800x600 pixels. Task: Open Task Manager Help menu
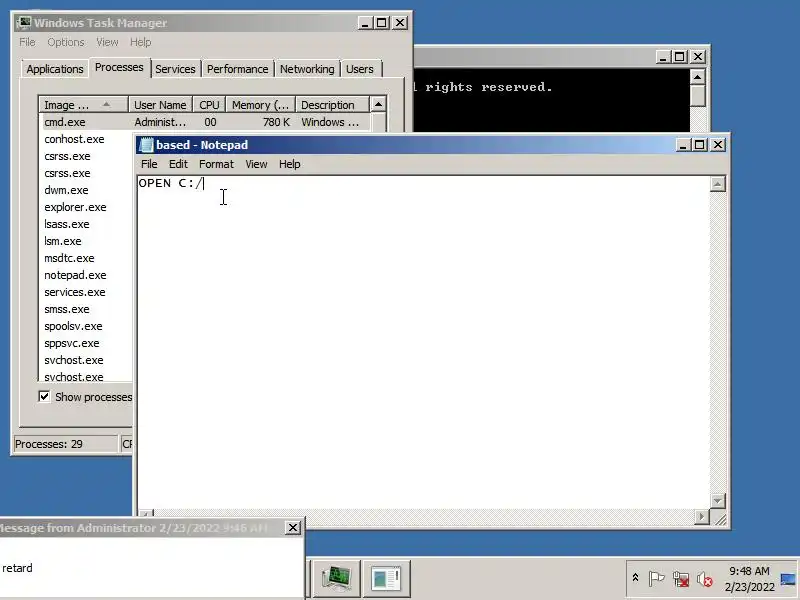(x=140, y=42)
